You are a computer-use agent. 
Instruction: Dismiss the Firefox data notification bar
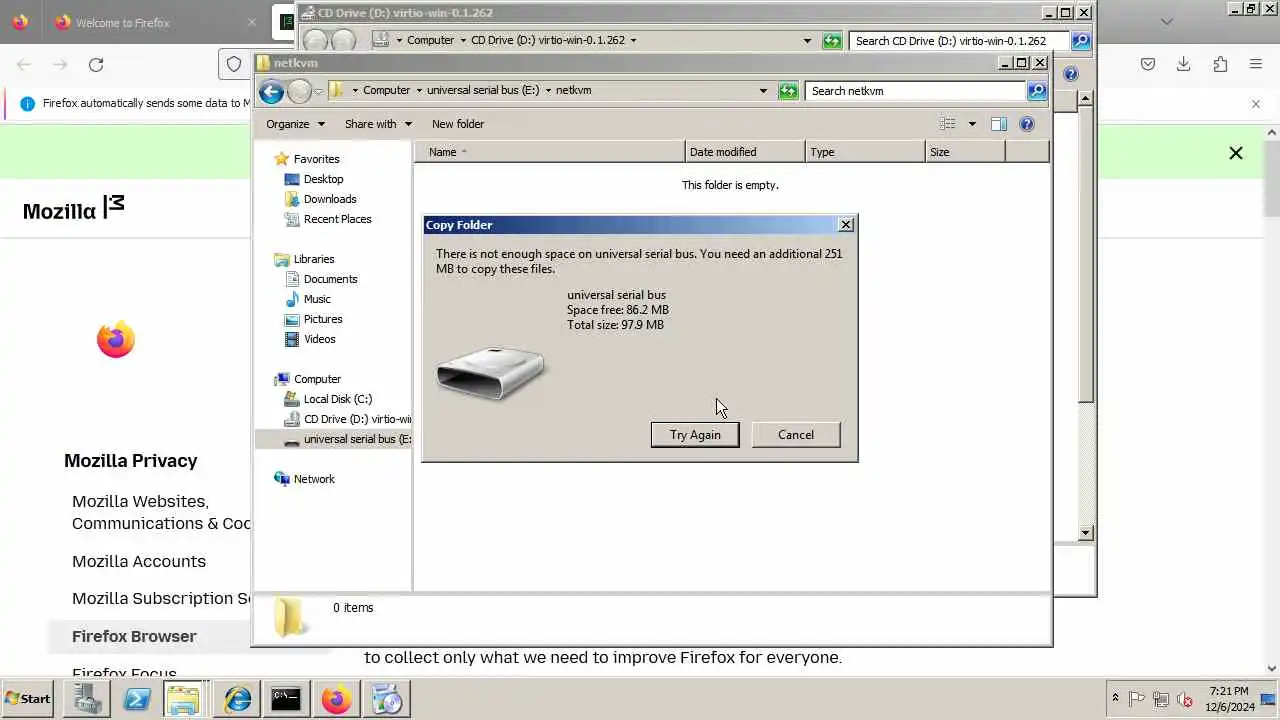pos(1256,104)
